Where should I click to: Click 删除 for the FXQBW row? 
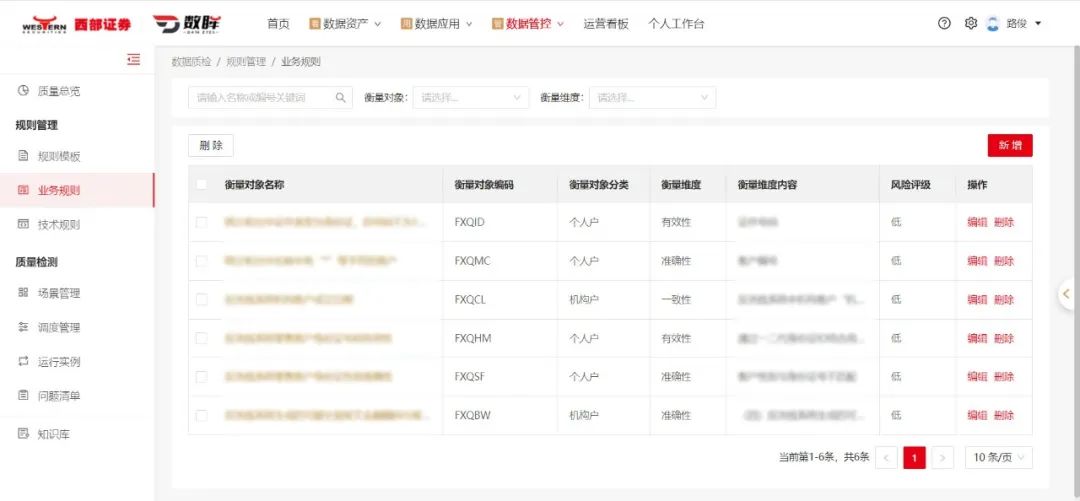(1004, 416)
